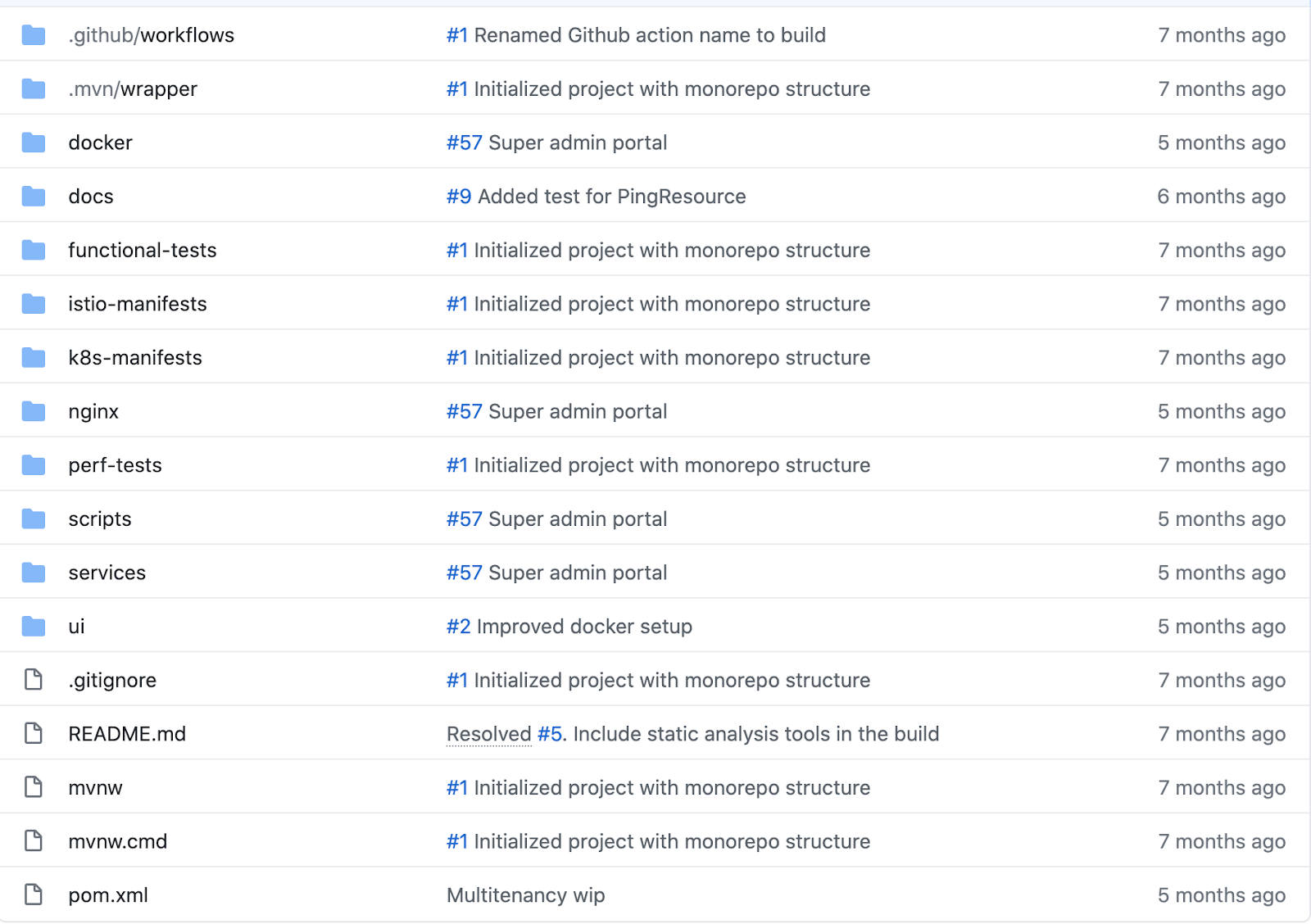
Task: Open the scripts folder link
Action: [100, 519]
